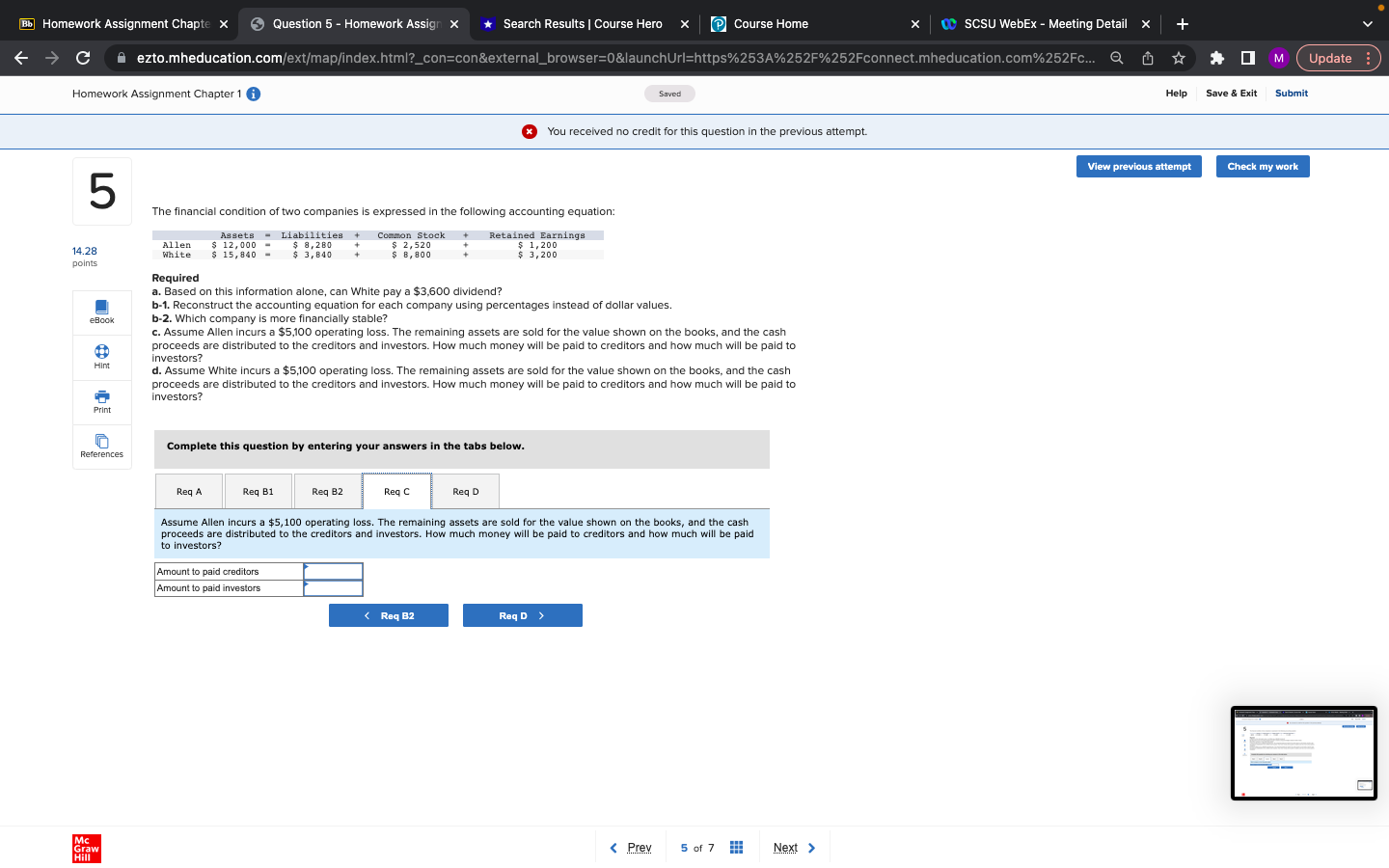Click the red error icon in banner
The image size is (1389, 868).
[x=530, y=132]
